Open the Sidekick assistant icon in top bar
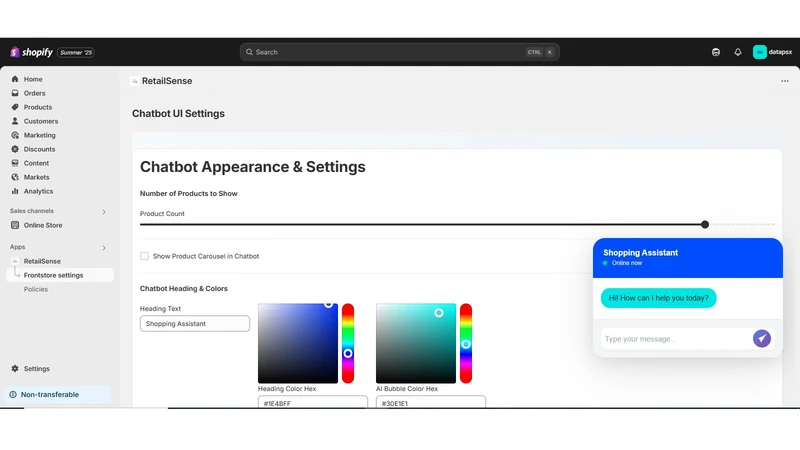The height and width of the screenshot is (450, 800). click(716, 52)
